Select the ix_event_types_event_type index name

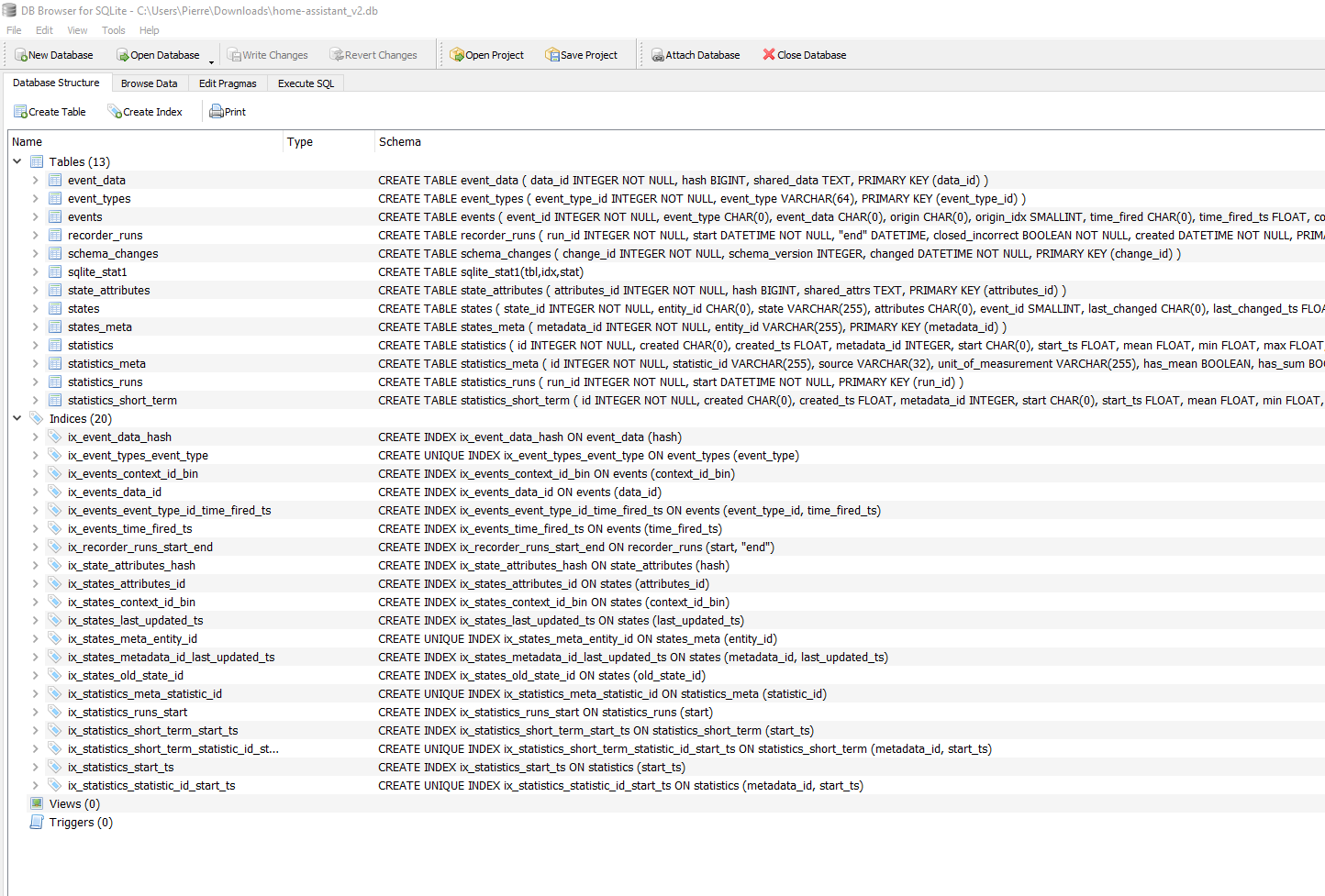[138, 455]
